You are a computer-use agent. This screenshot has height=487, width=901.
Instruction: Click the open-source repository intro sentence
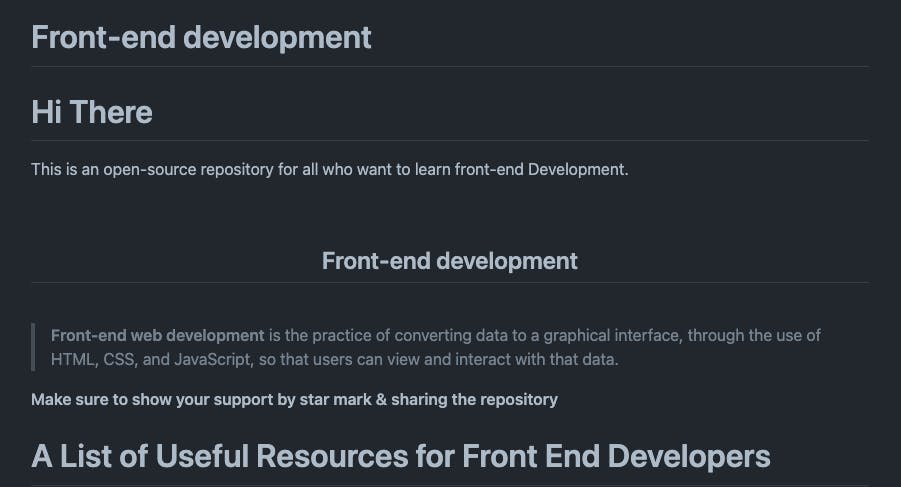click(330, 169)
